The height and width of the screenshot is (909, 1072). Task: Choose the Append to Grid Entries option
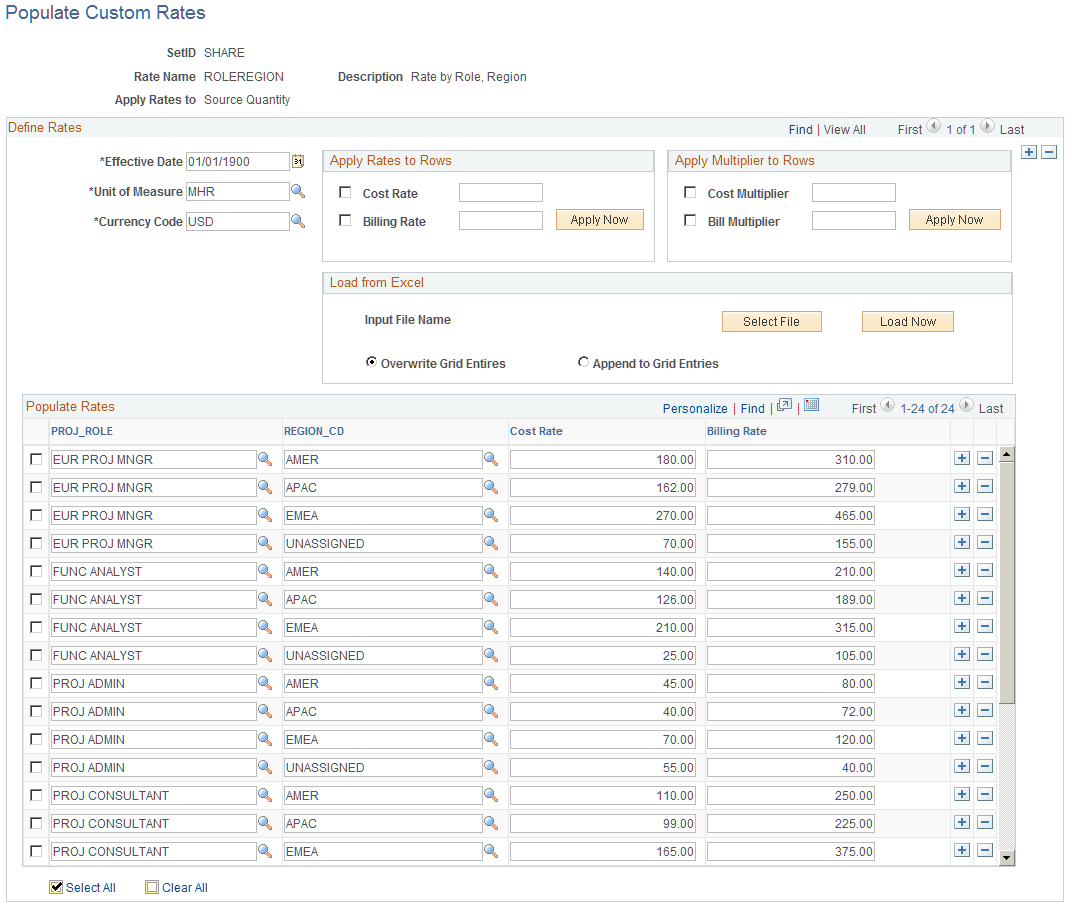coord(583,362)
